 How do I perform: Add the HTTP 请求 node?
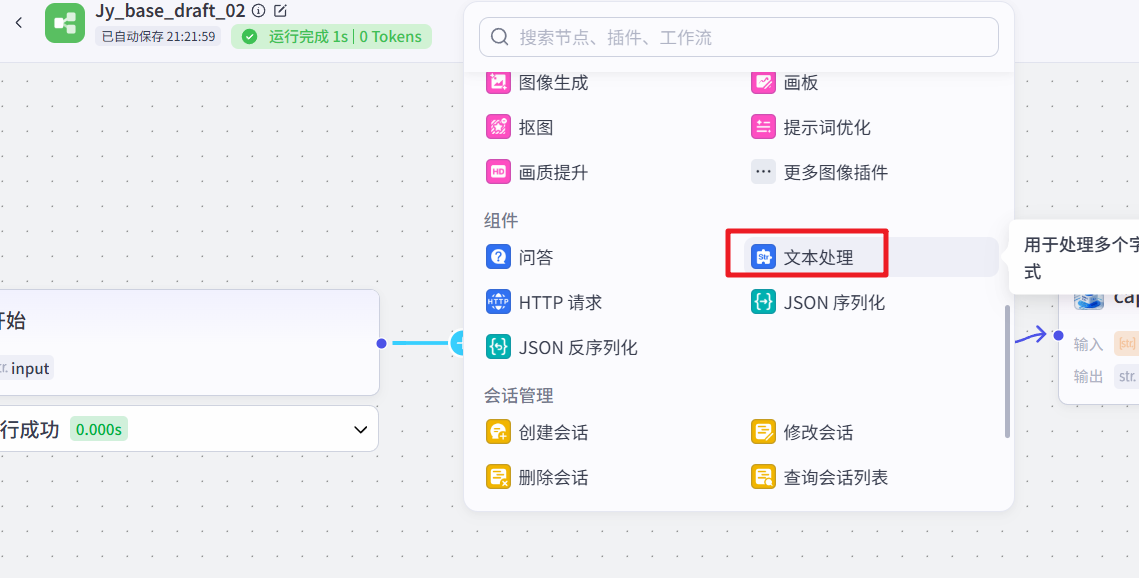click(560, 302)
